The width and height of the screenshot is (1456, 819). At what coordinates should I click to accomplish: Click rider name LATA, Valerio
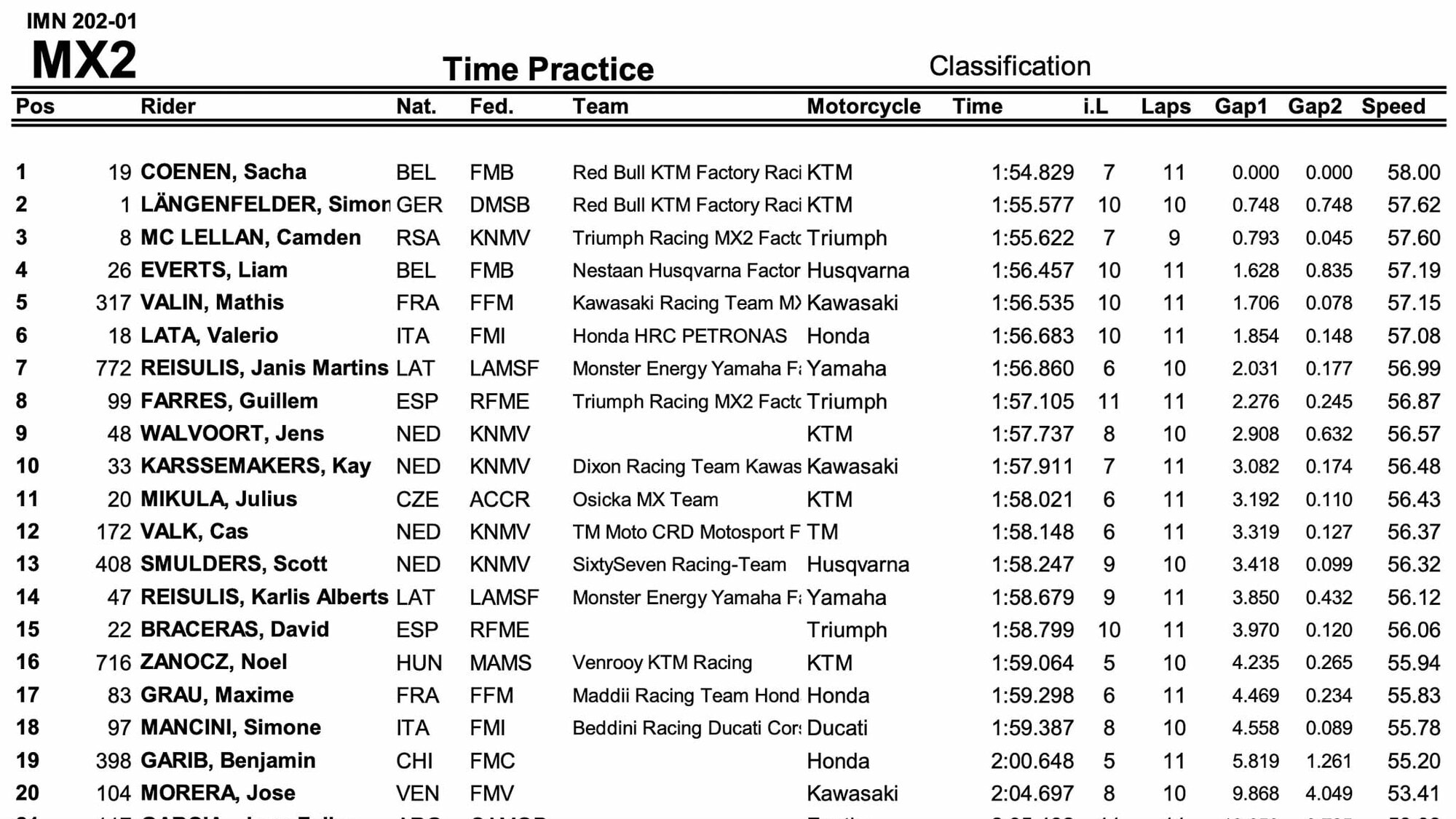click(x=209, y=336)
